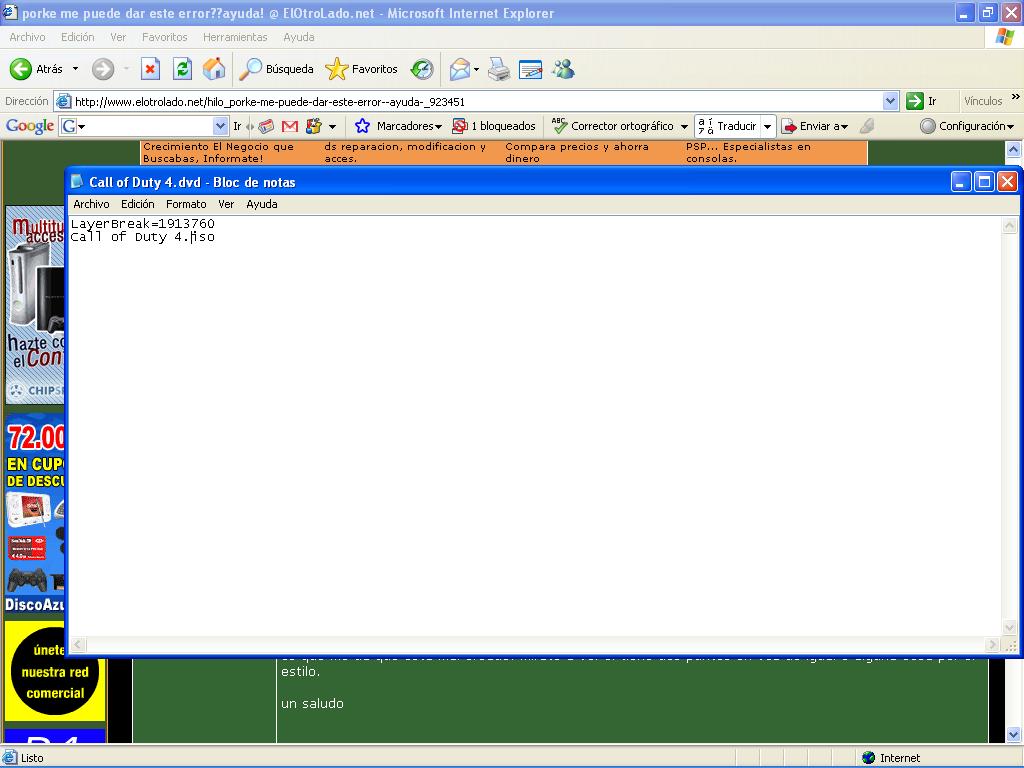1024x768 pixels.
Task: Expand the Vínculos chevron
Action: coord(1016,97)
